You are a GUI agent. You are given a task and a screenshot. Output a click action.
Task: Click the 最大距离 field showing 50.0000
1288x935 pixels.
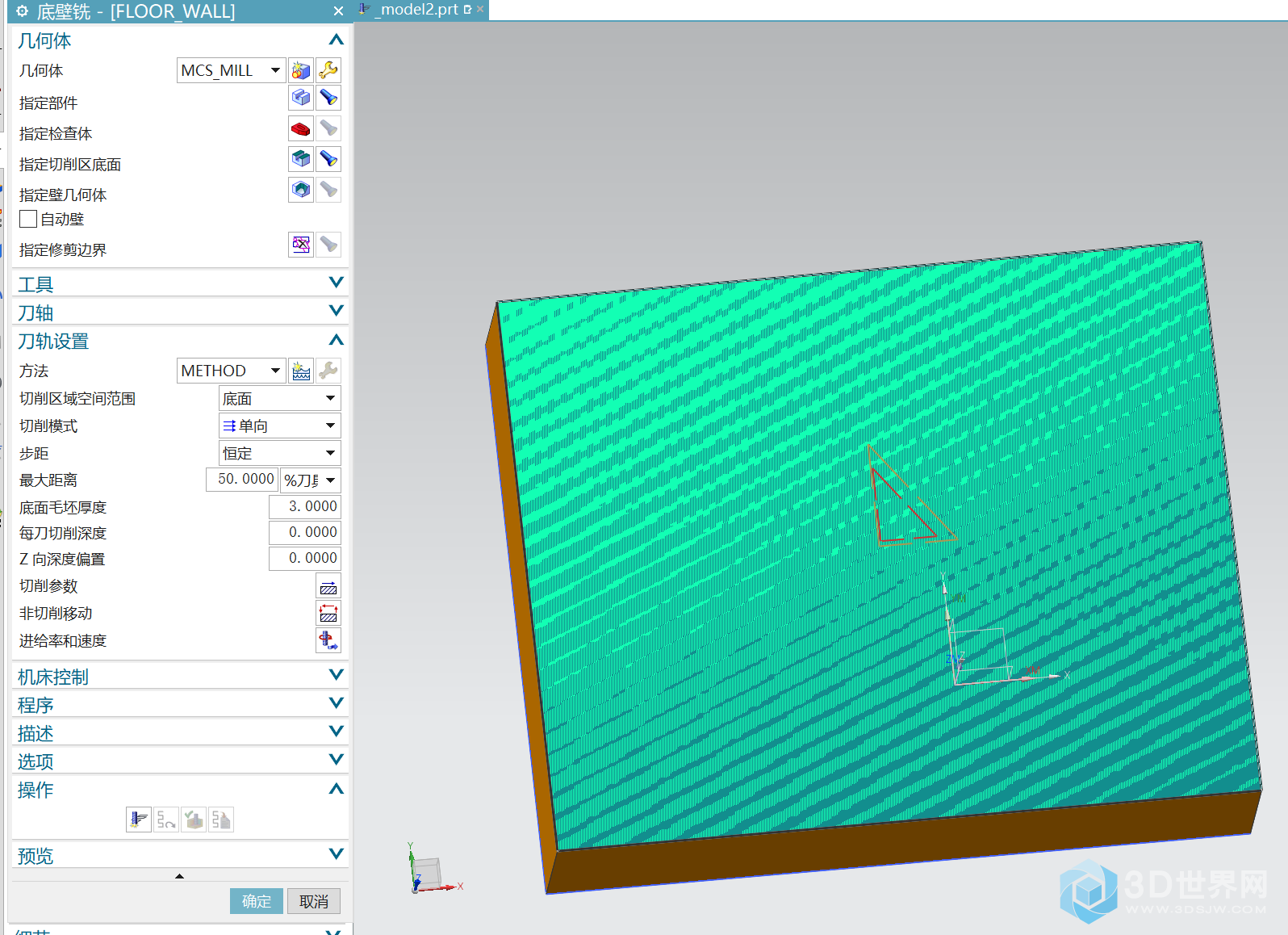pyautogui.click(x=242, y=480)
